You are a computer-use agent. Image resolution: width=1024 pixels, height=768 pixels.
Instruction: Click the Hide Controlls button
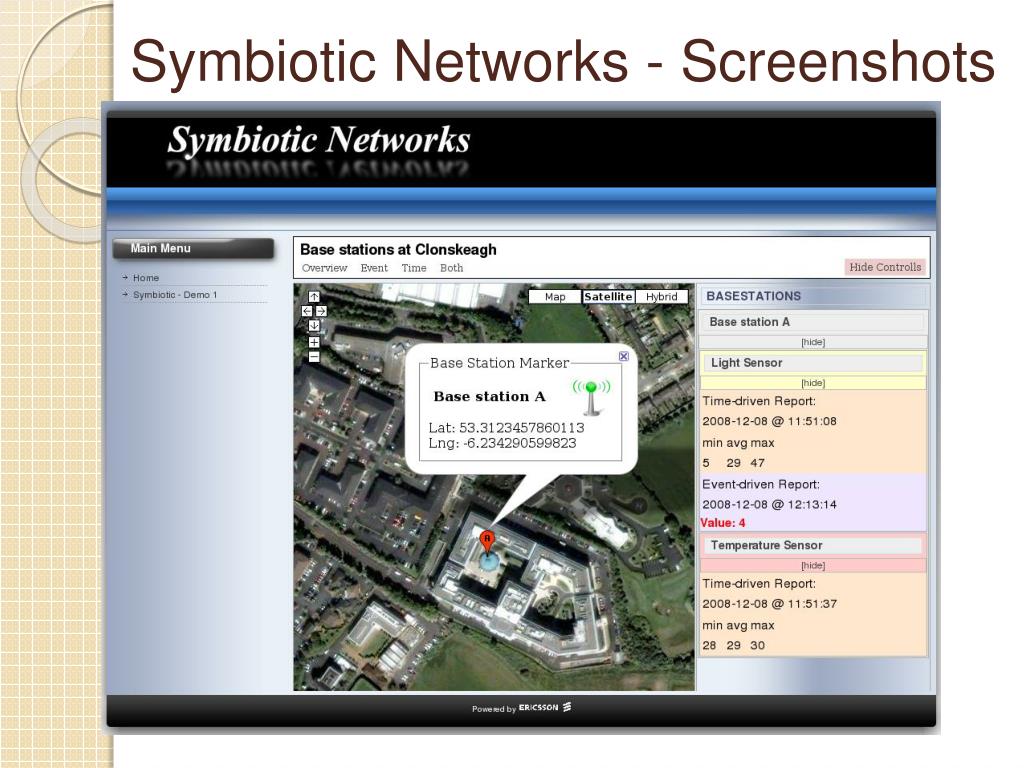pyautogui.click(x=885, y=267)
